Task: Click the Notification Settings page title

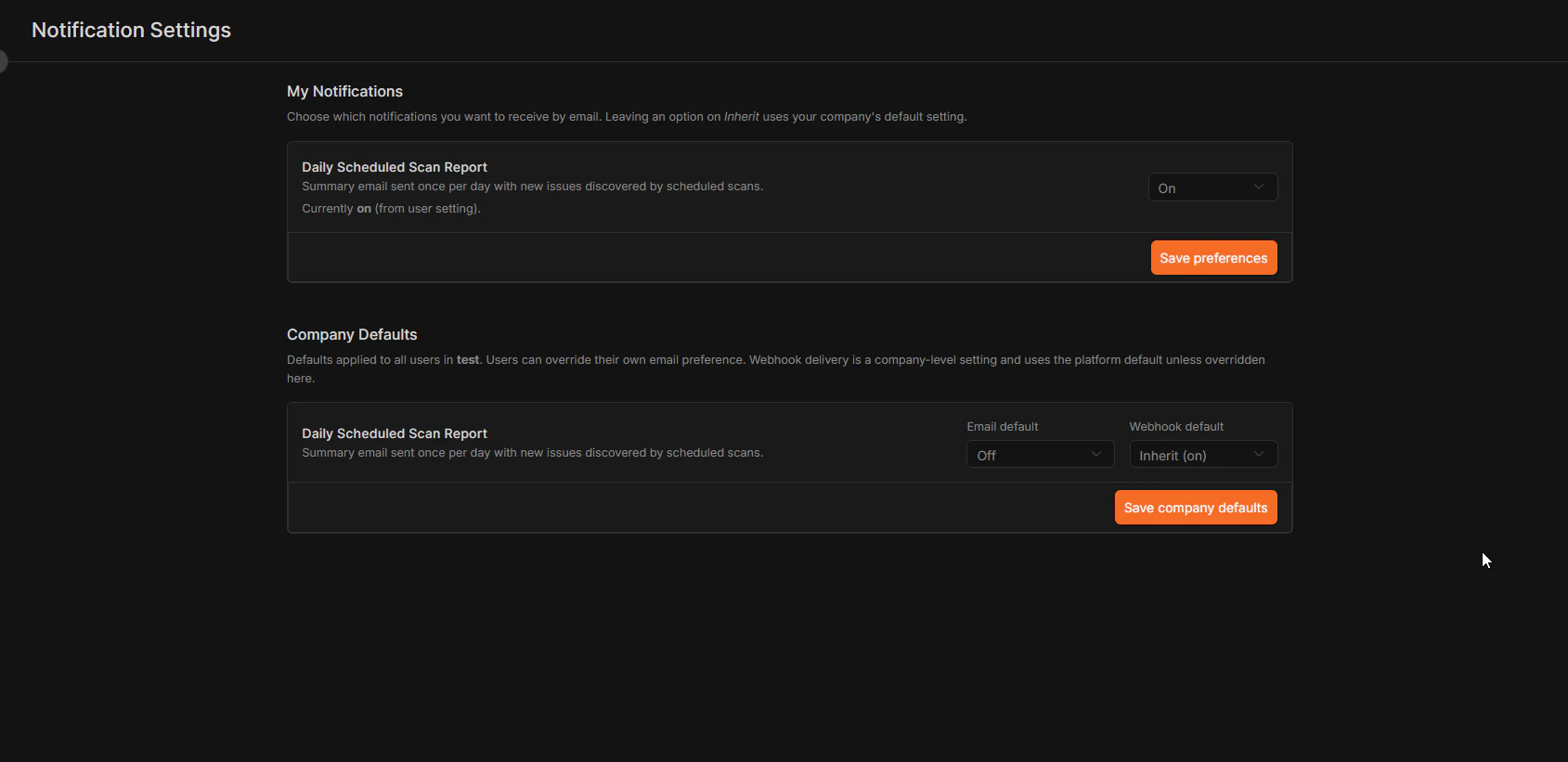Action: [131, 30]
